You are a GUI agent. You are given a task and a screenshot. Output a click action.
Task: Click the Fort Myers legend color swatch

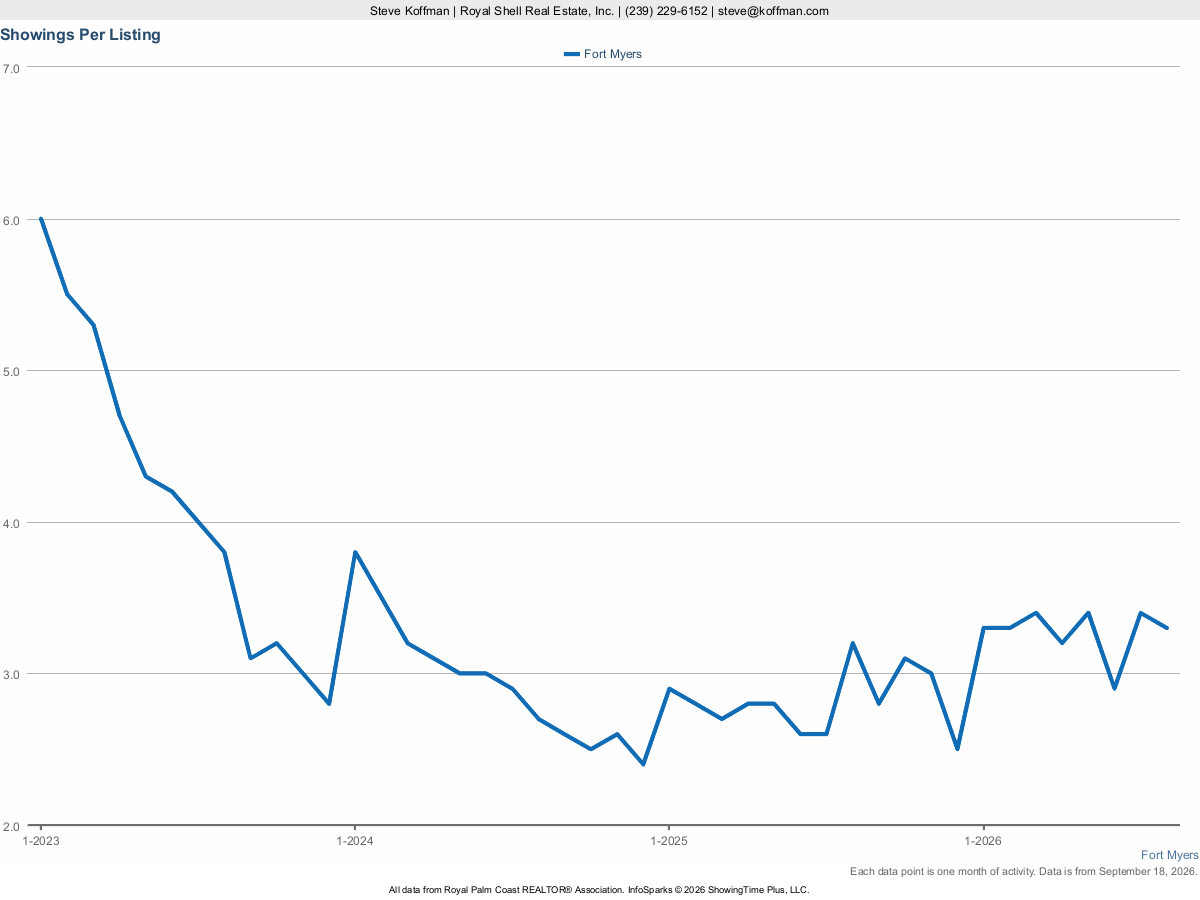tap(572, 54)
